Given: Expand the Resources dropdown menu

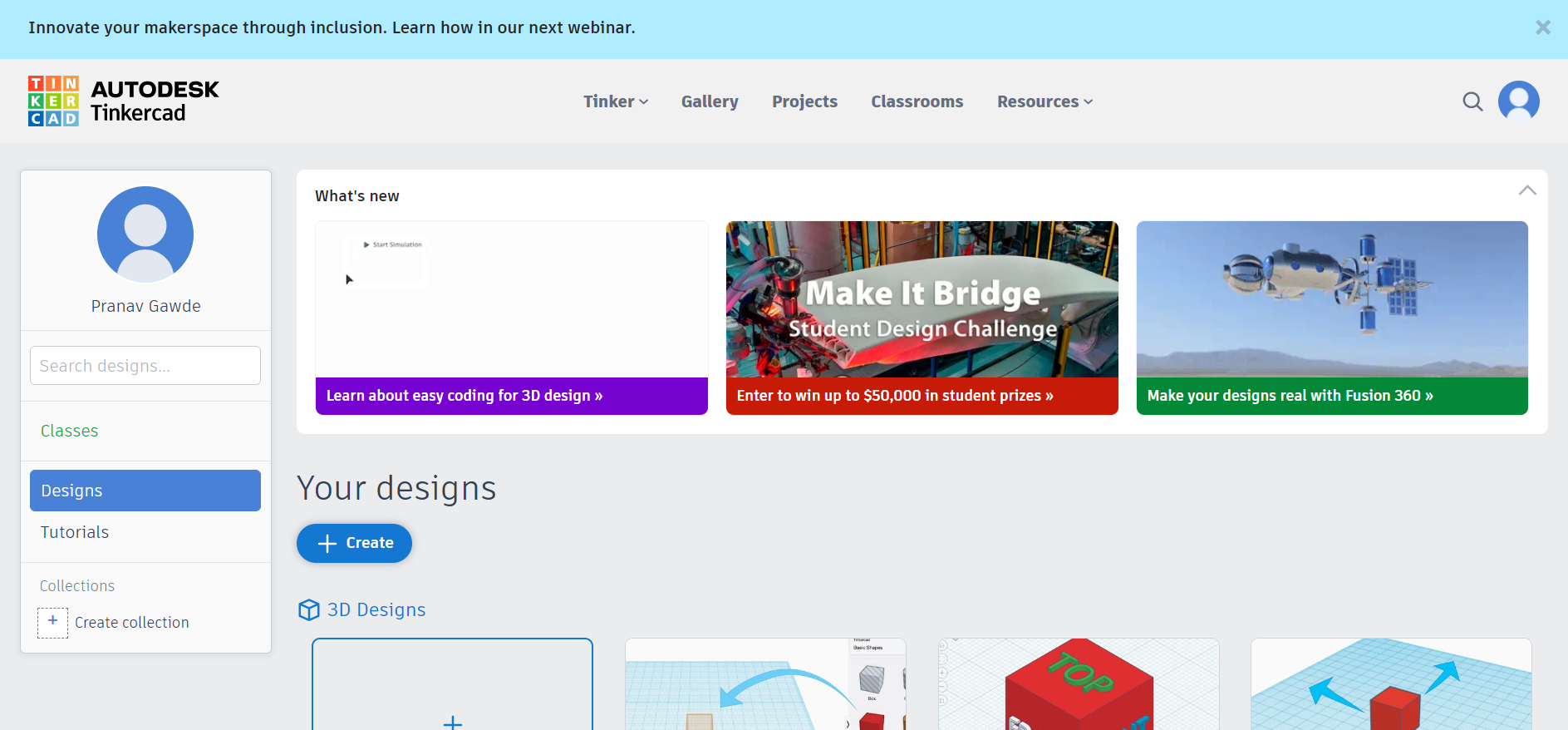Looking at the screenshot, I should coord(1045,101).
